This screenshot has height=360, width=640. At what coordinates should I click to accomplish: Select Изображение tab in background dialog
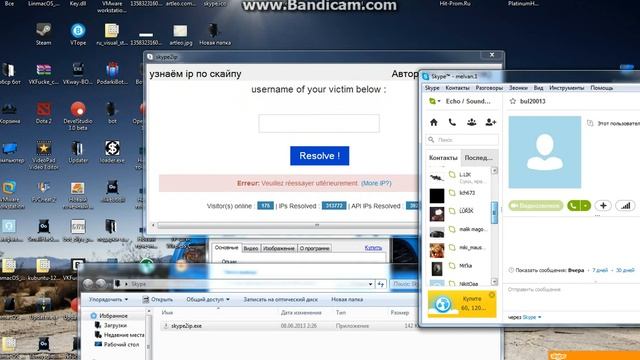(x=279, y=248)
